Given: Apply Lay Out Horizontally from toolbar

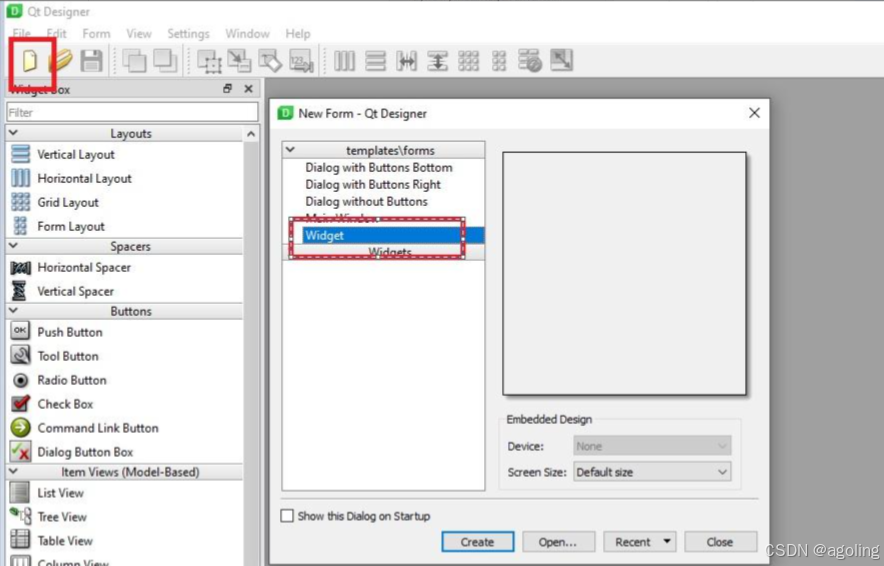Looking at the screenshot, I should click(x=344, y=61).
